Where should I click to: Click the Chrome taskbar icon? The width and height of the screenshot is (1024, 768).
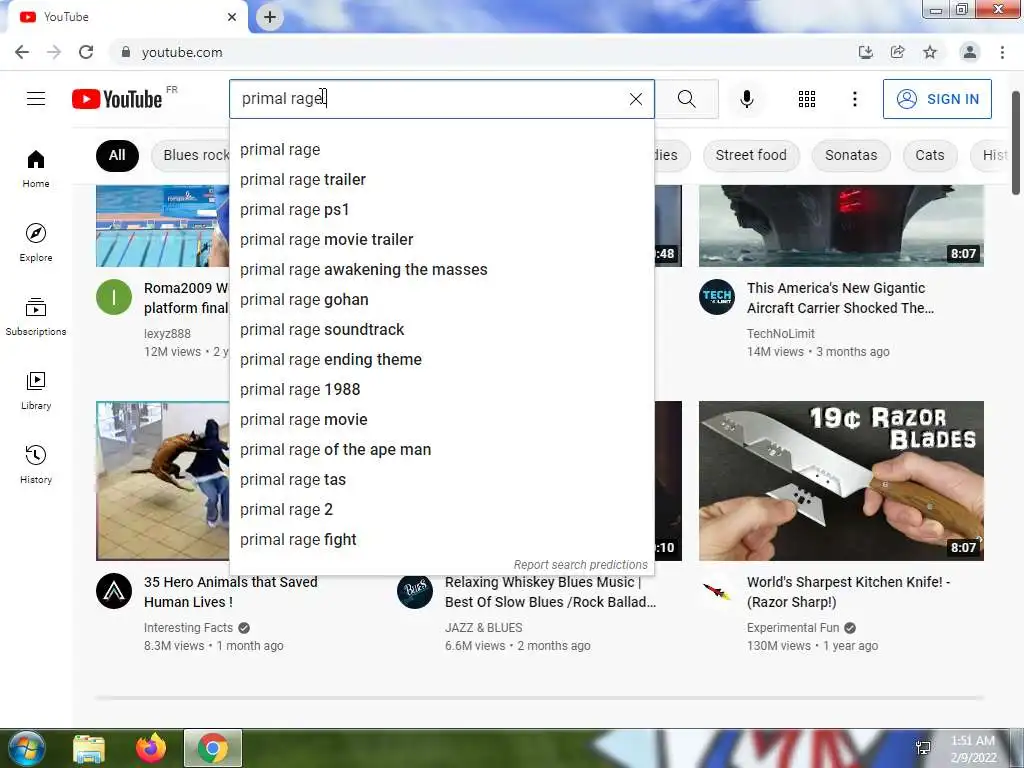(212, 748)
